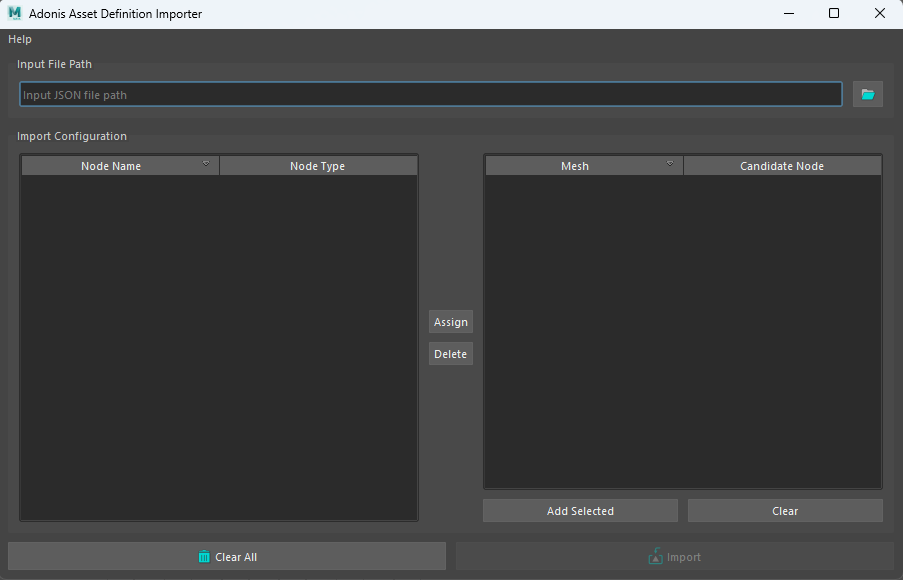Sort by Mesh column header
Image resolution: width=903 pixels, height=580 pixels.
point(584,166)
